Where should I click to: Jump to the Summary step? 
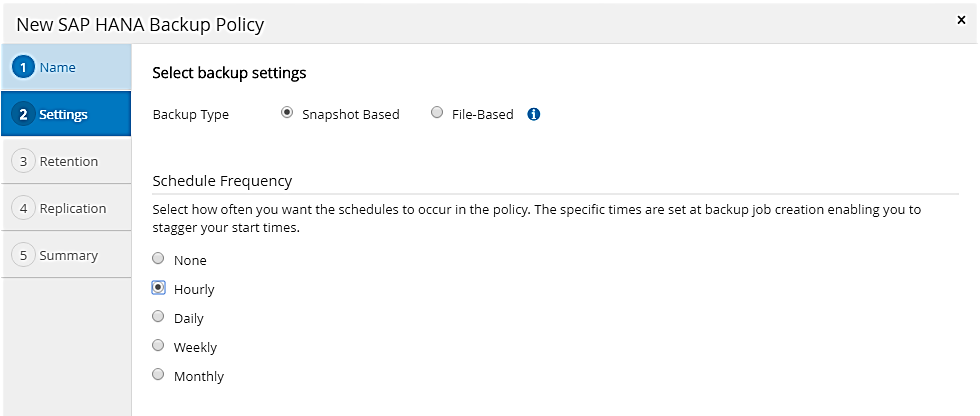[x=68, y=255]
